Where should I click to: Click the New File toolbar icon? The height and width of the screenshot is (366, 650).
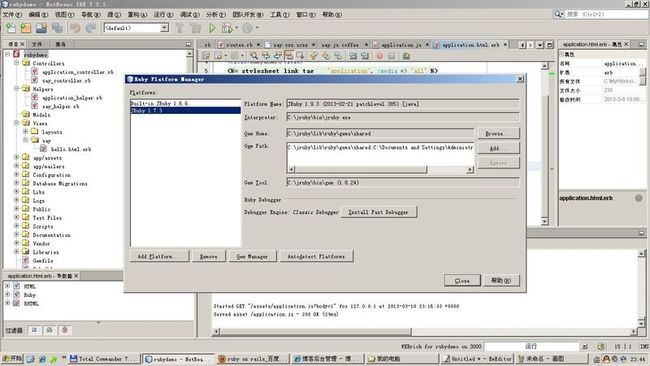coord(10,28)
